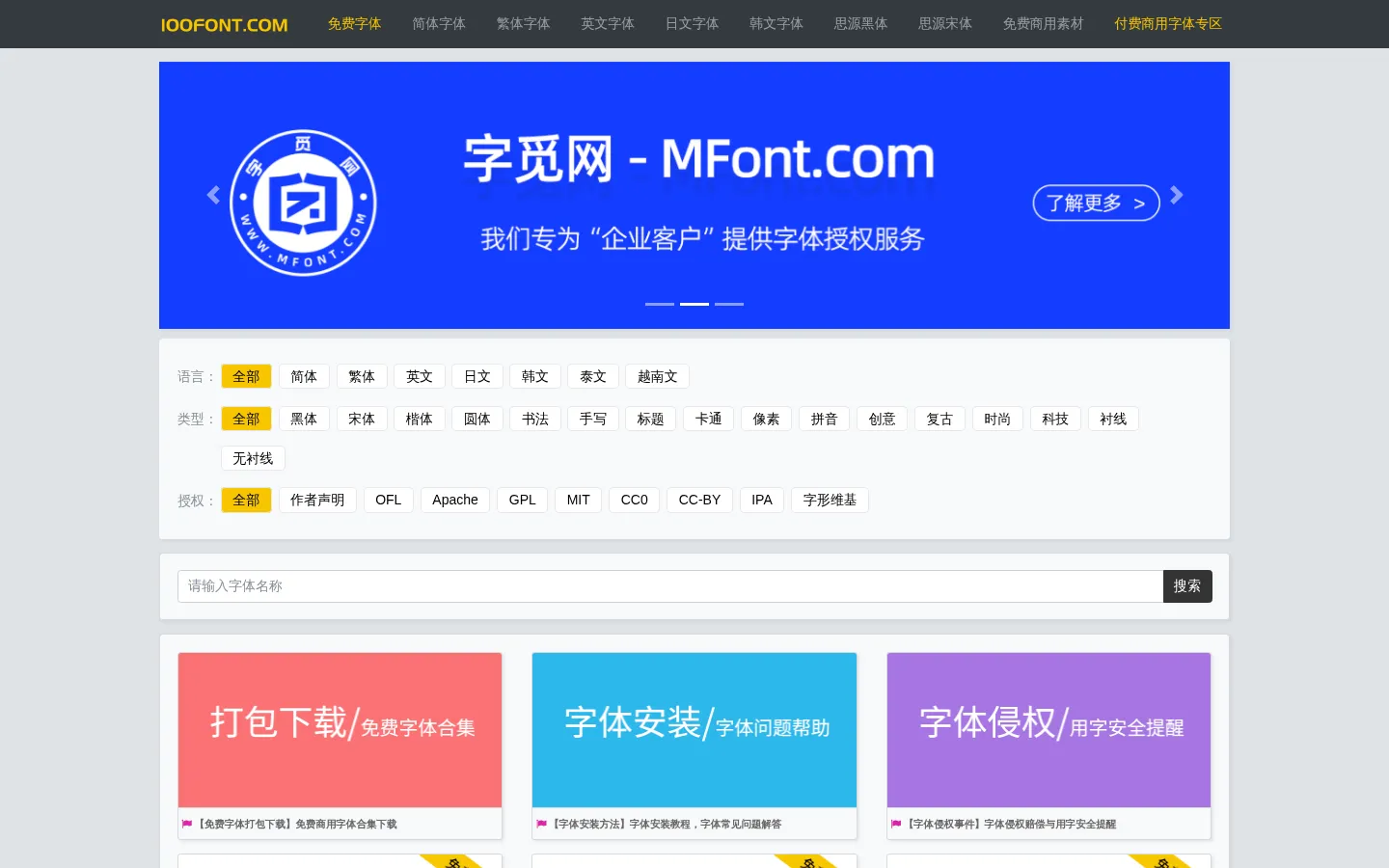Screen dimensions: 1389x868
Task: Click the 搜索 button
Action: 1187,586
